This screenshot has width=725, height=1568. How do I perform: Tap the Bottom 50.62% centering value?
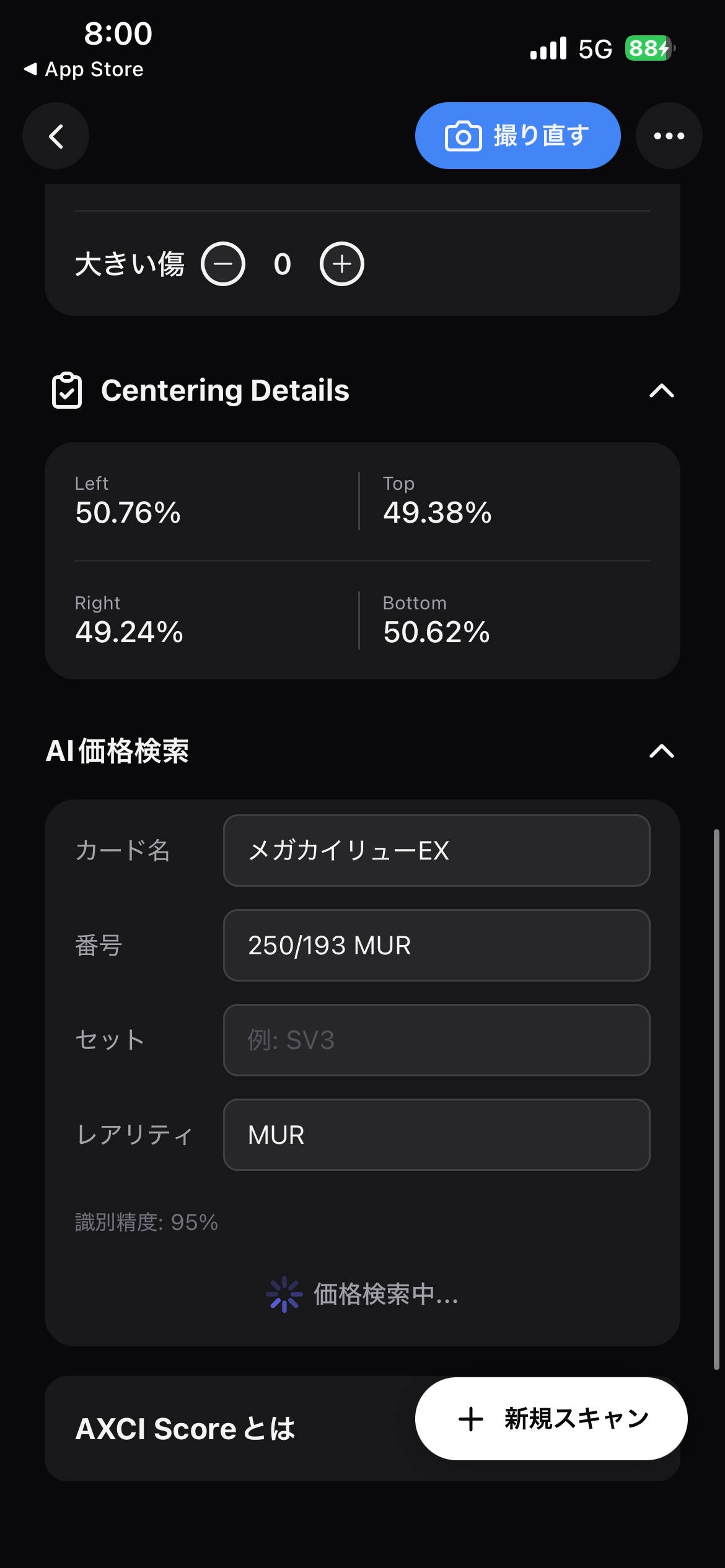tap(436, 632)
